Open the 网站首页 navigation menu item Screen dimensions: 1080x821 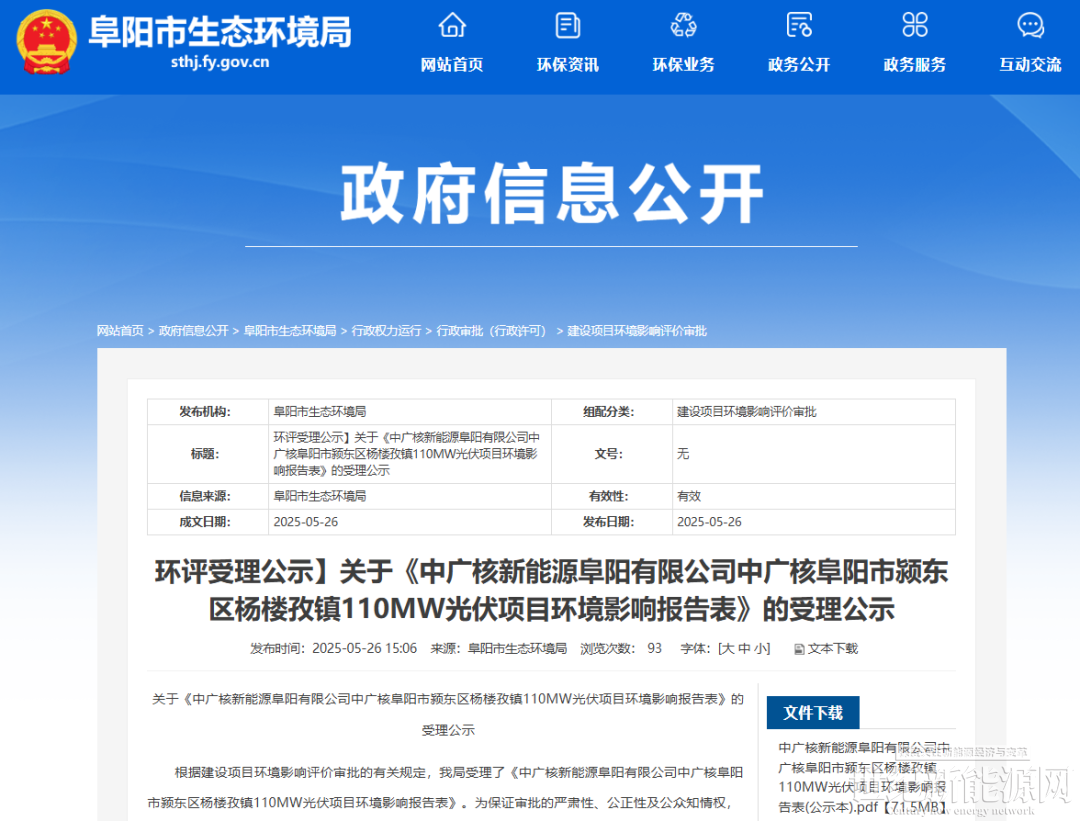coord(452,65)
